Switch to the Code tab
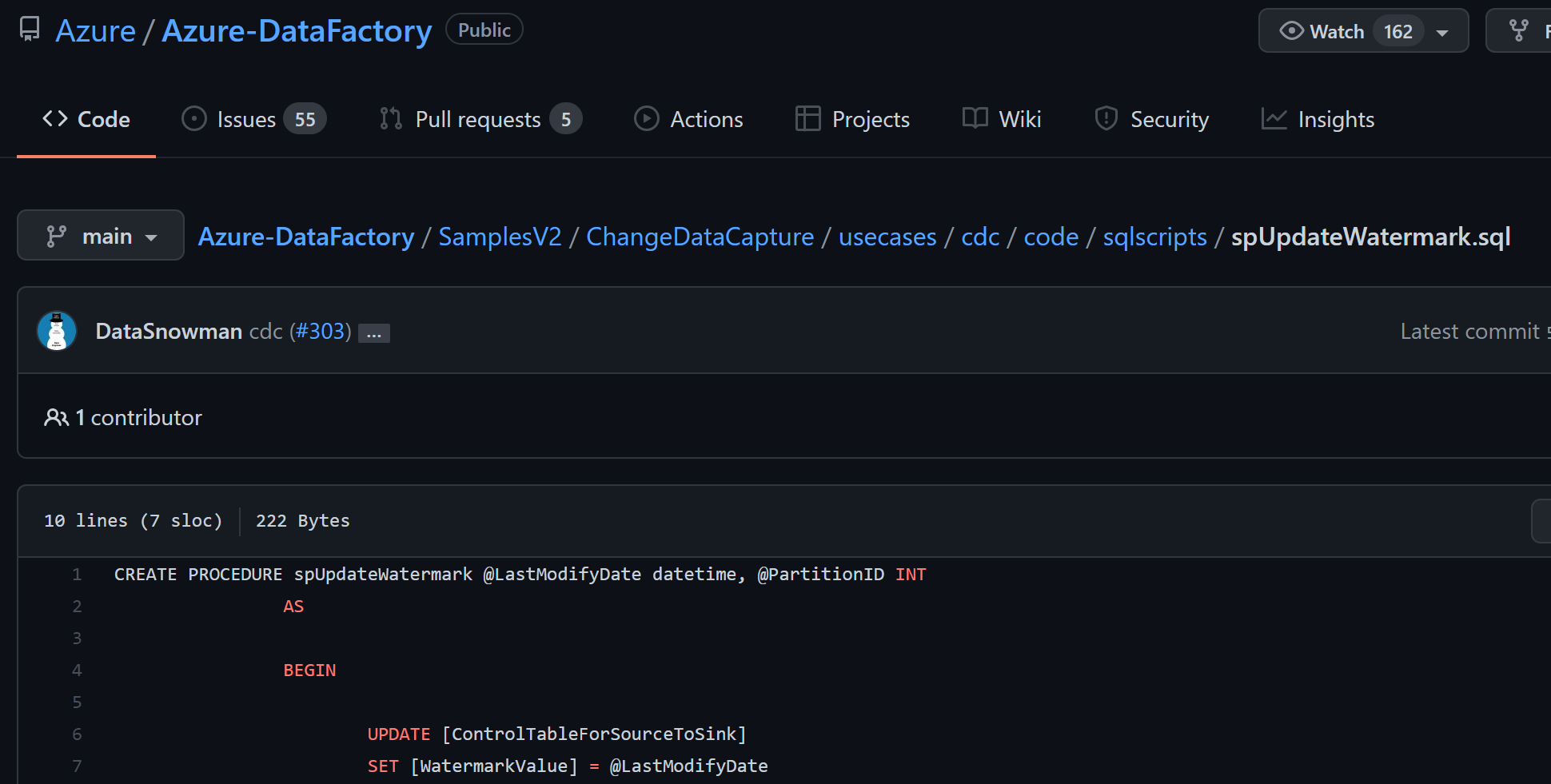Viewport: 1551px width, 784px height. click(x=86, y=119)
